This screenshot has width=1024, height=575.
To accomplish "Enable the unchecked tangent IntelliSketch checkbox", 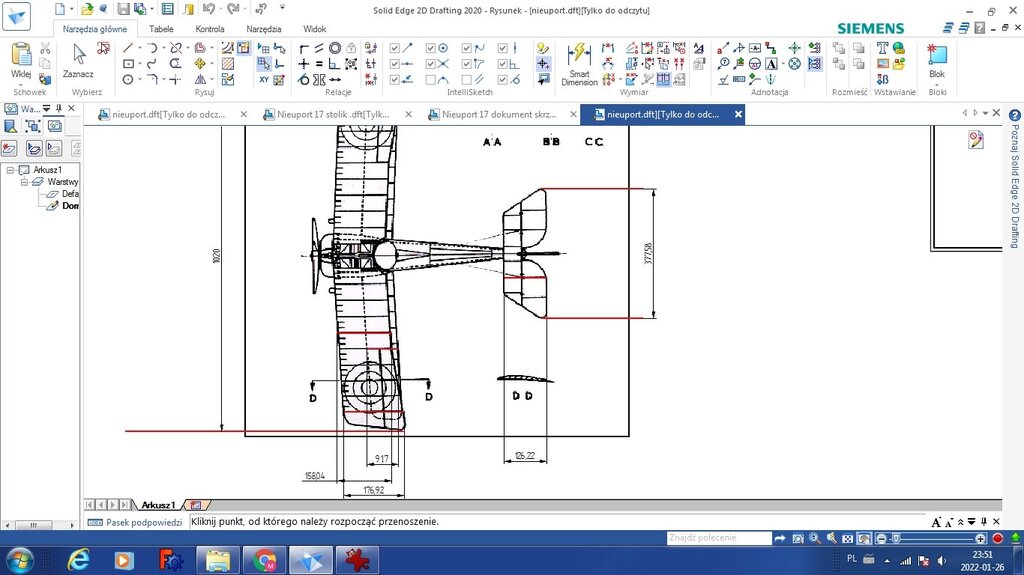I will [431, 80].
